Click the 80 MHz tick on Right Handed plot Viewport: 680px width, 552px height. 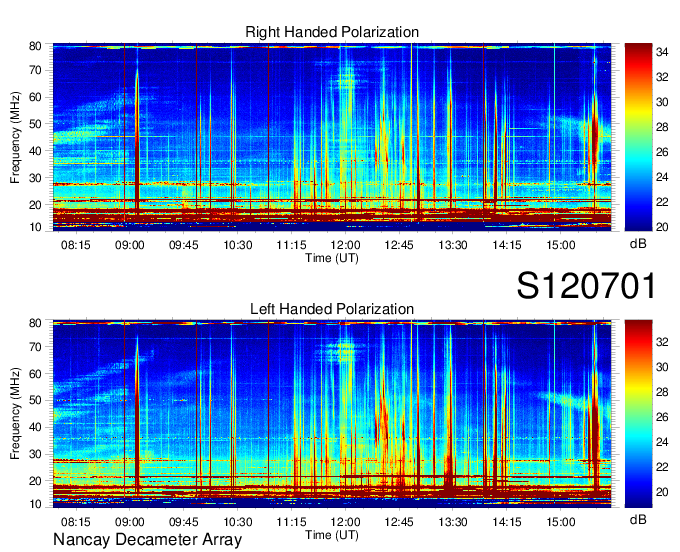(x=35, y=46)
